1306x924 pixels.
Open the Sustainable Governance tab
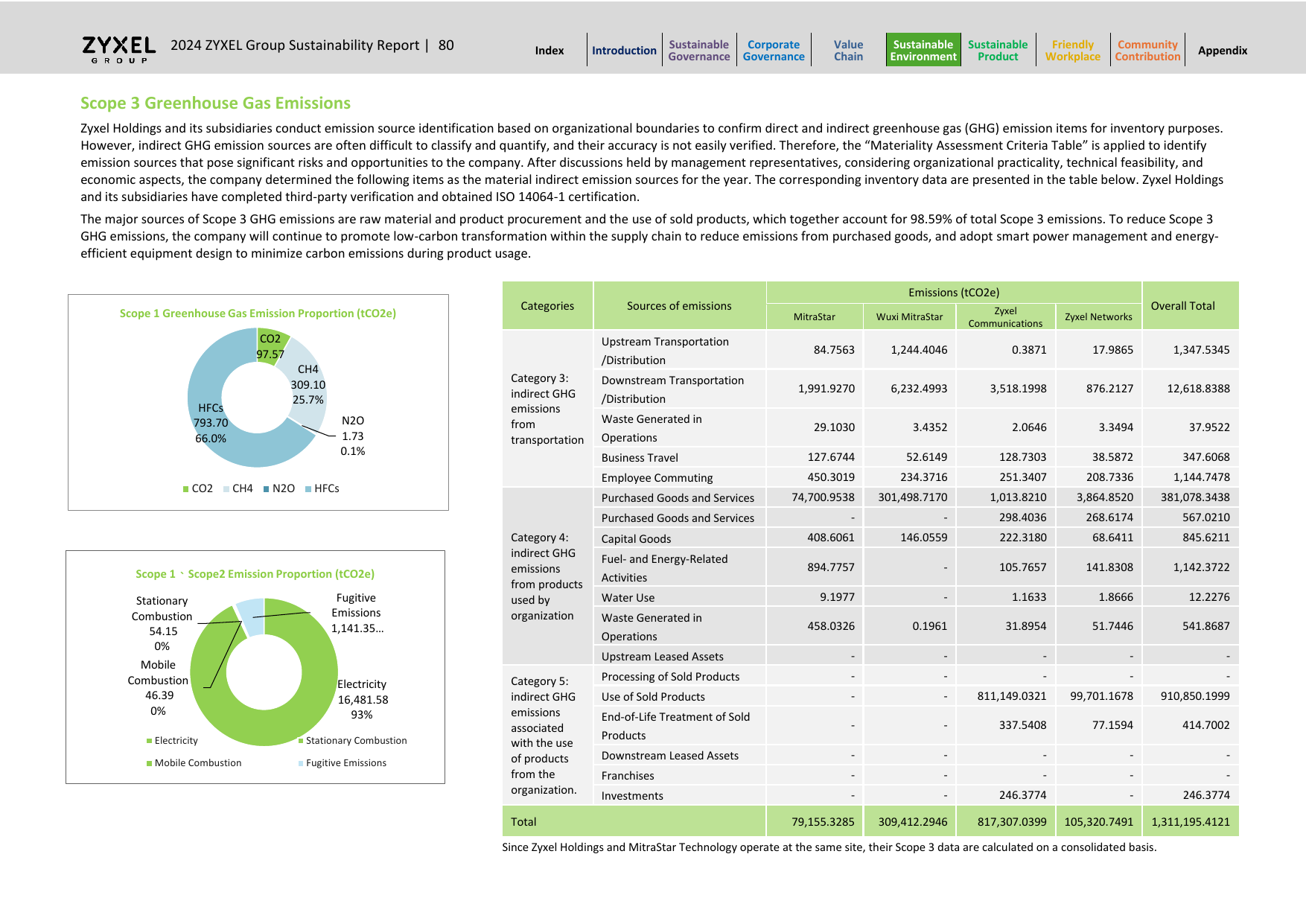point(698,51)
